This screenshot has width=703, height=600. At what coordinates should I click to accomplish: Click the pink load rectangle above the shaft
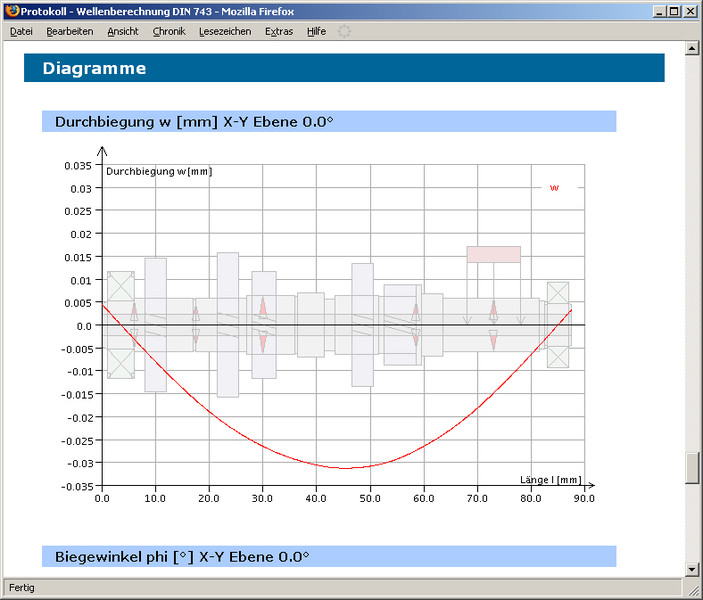point(493,254)
